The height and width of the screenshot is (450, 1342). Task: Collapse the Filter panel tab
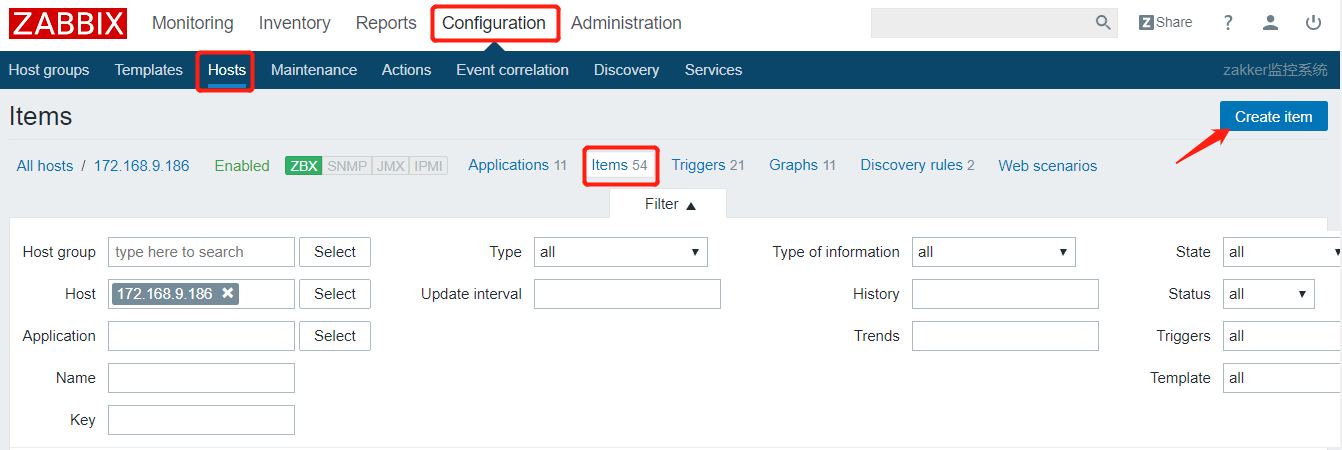669,204
